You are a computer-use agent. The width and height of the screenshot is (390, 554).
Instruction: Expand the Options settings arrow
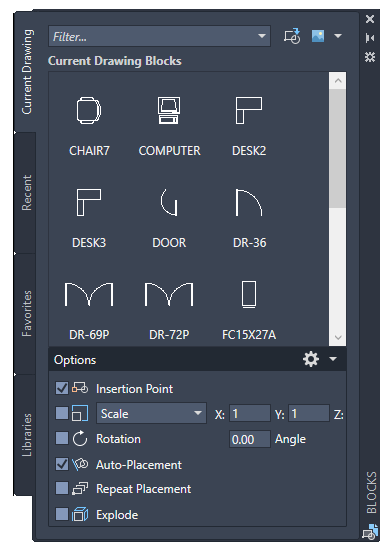click(333, 359)
